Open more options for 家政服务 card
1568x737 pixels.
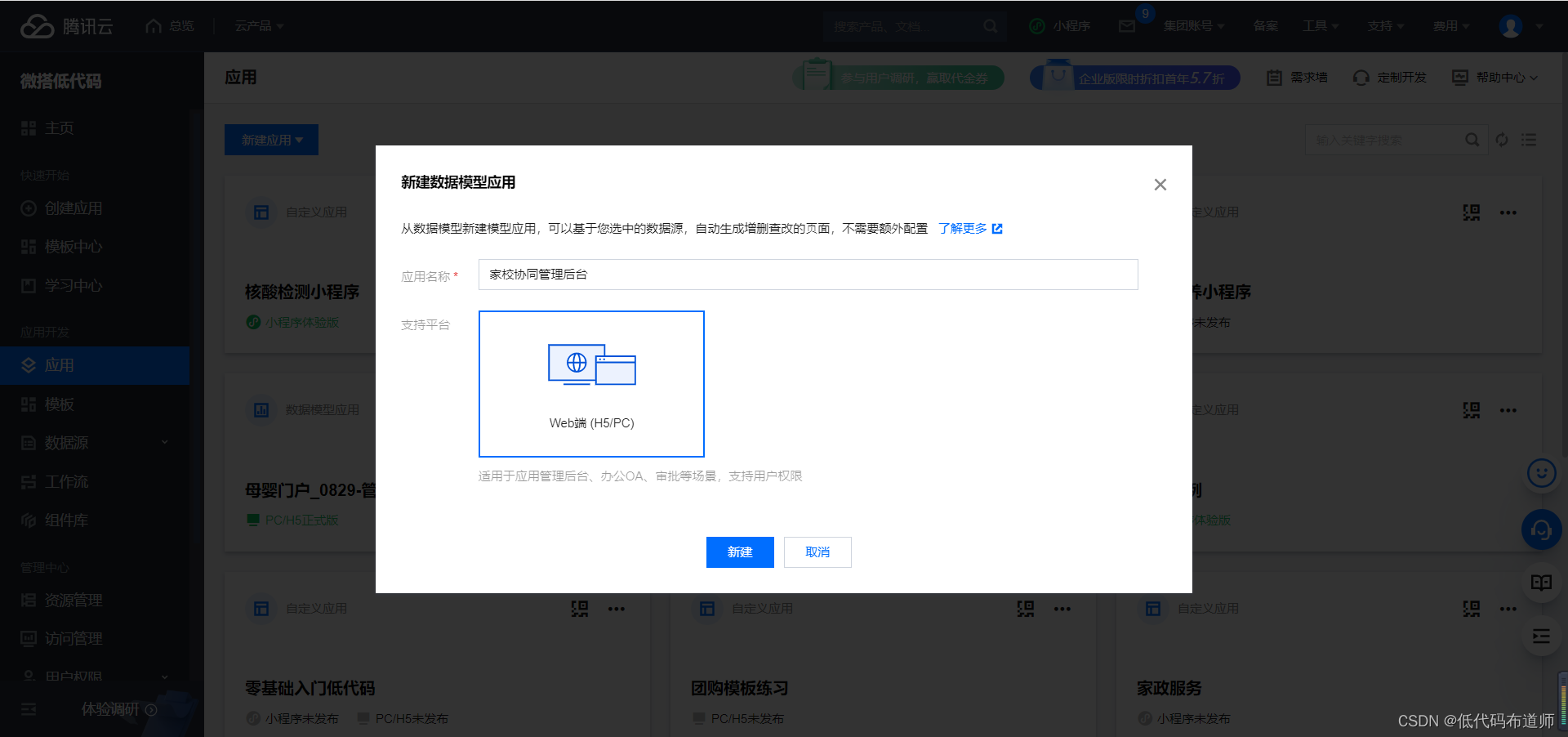pyautogui.click(x=1508, y=609)
